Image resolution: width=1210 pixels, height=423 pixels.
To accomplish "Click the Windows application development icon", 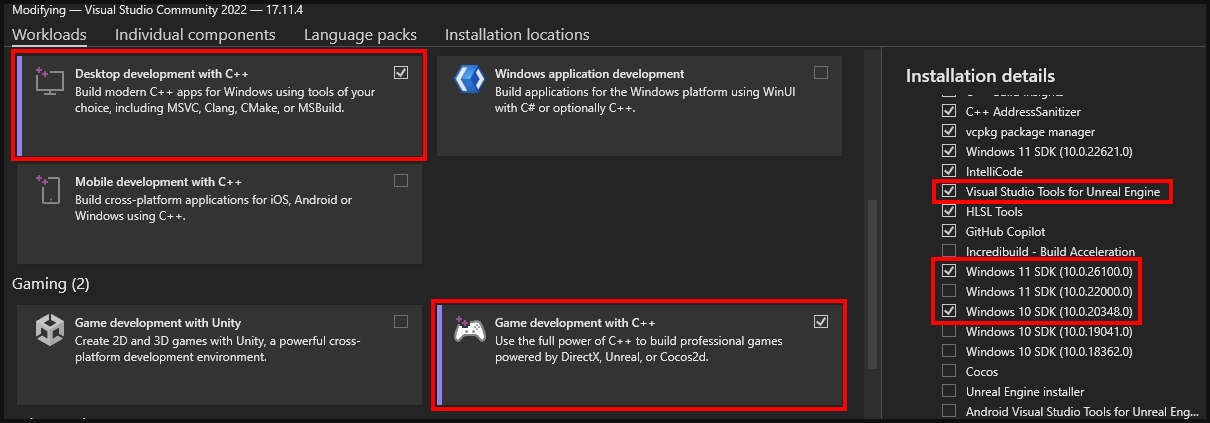I will coord(469,80).
